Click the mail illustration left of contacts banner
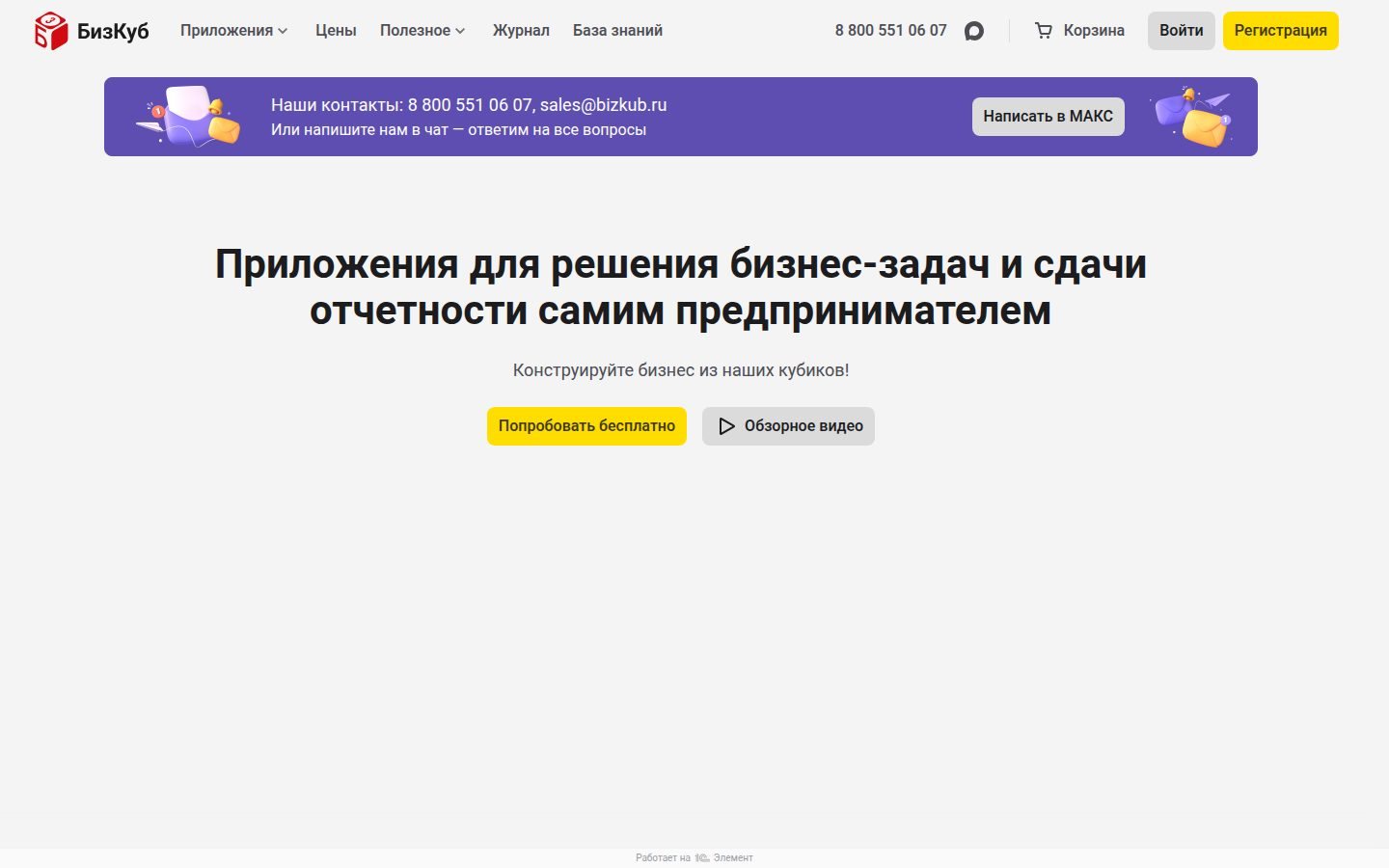The image size is (1389, 868). coord(189,117)
